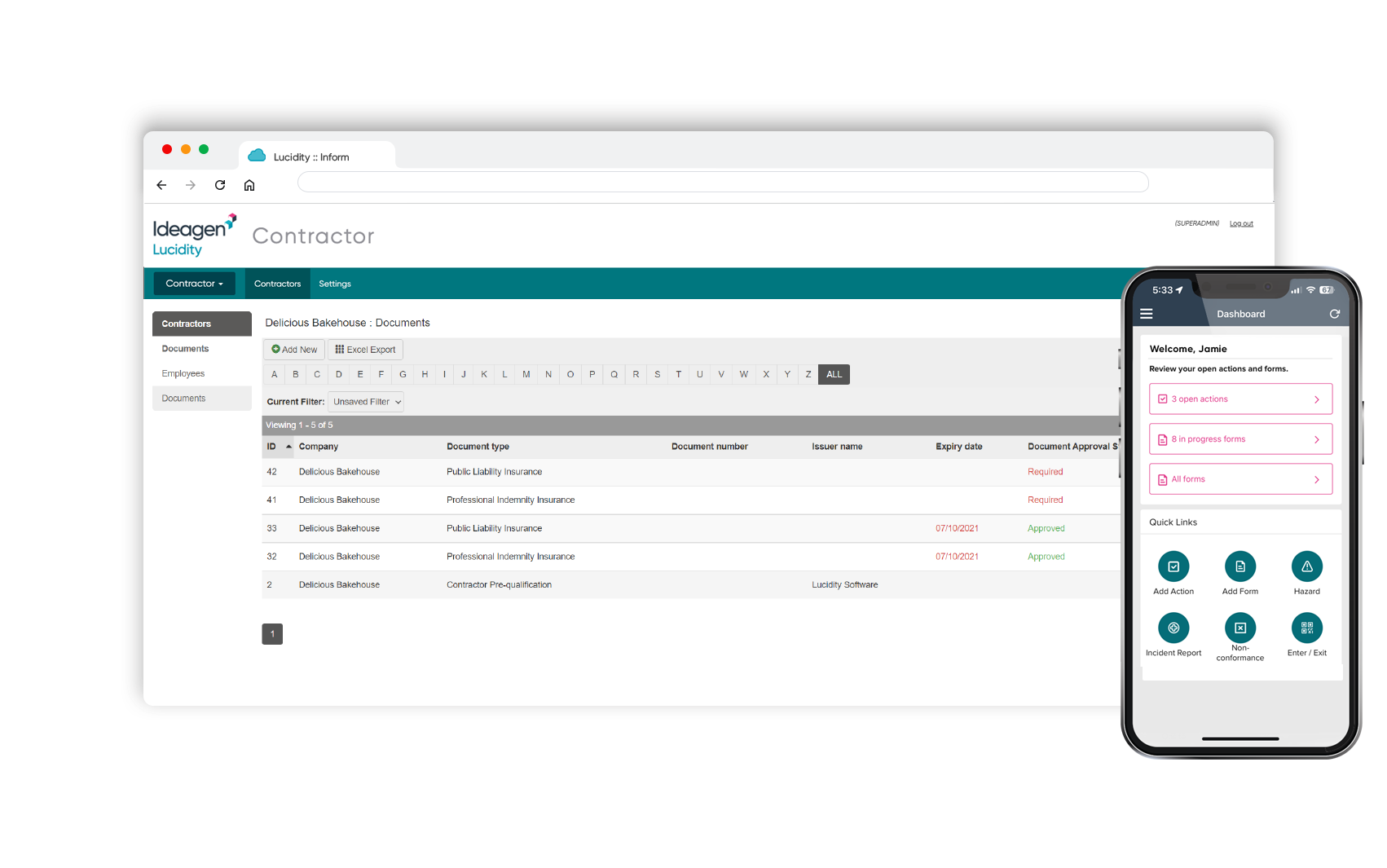Open the hamburger menu on the mobile dashboard

click(x=1146, y=313)
